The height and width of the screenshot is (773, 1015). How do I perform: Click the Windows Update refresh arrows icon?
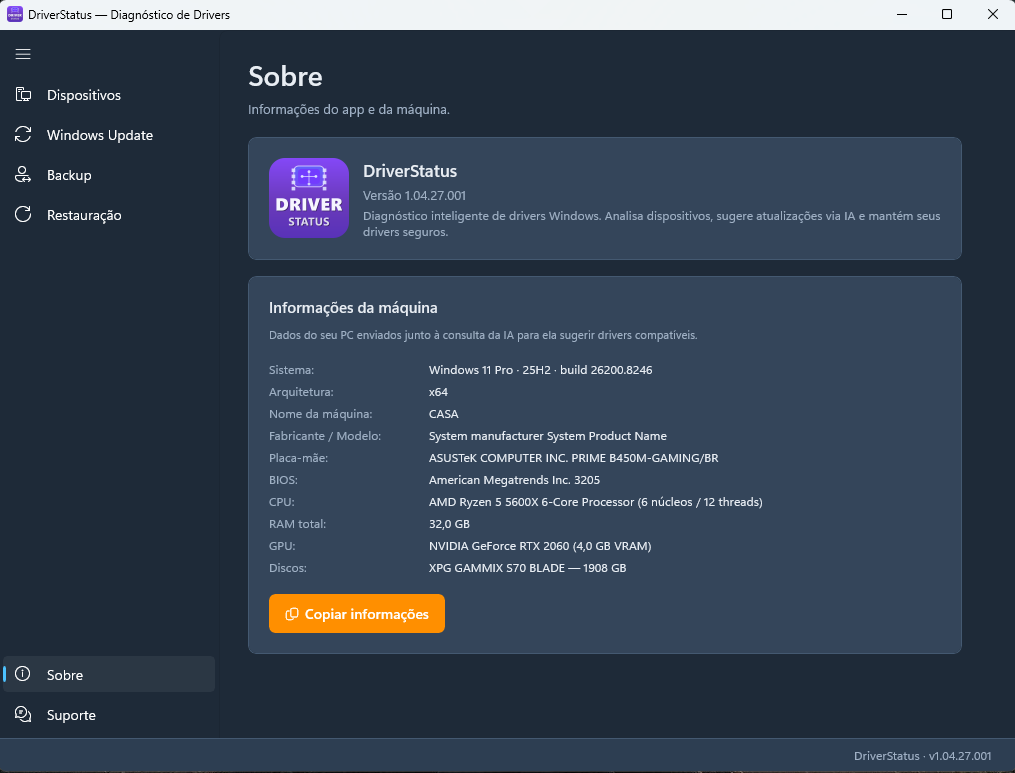(23, 135)
